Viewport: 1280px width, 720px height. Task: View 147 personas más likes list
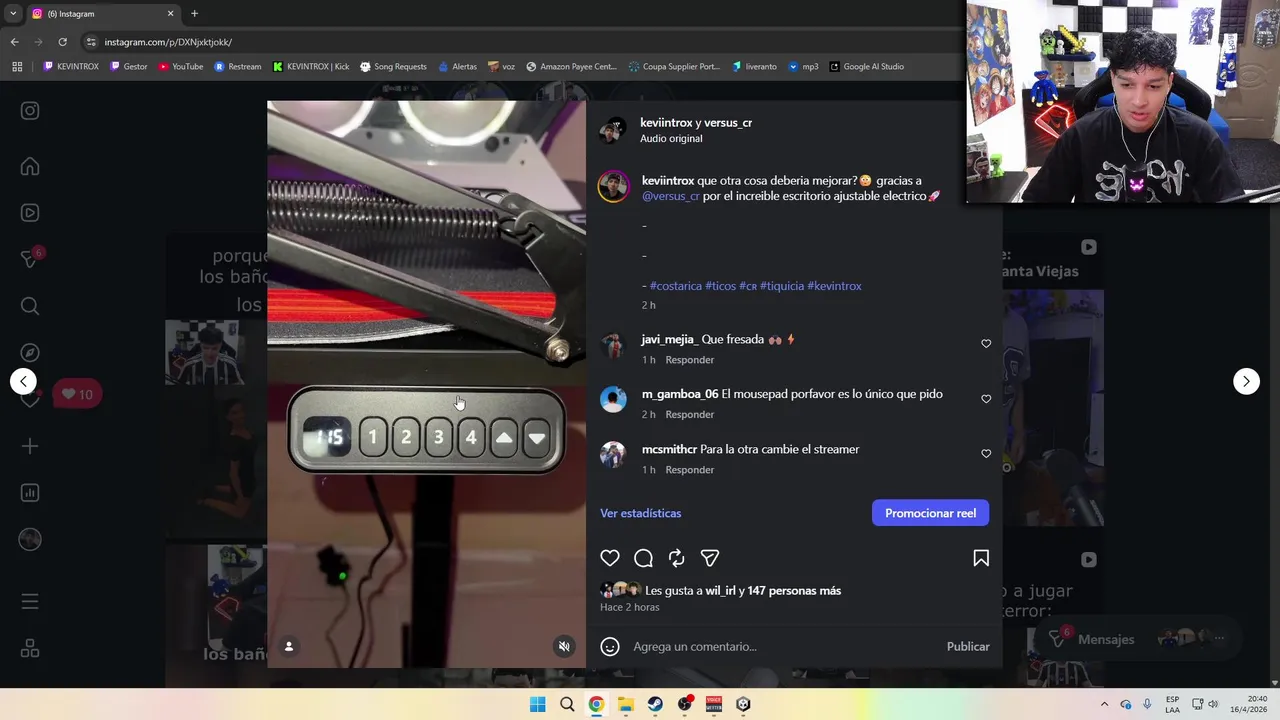(794, 591)
